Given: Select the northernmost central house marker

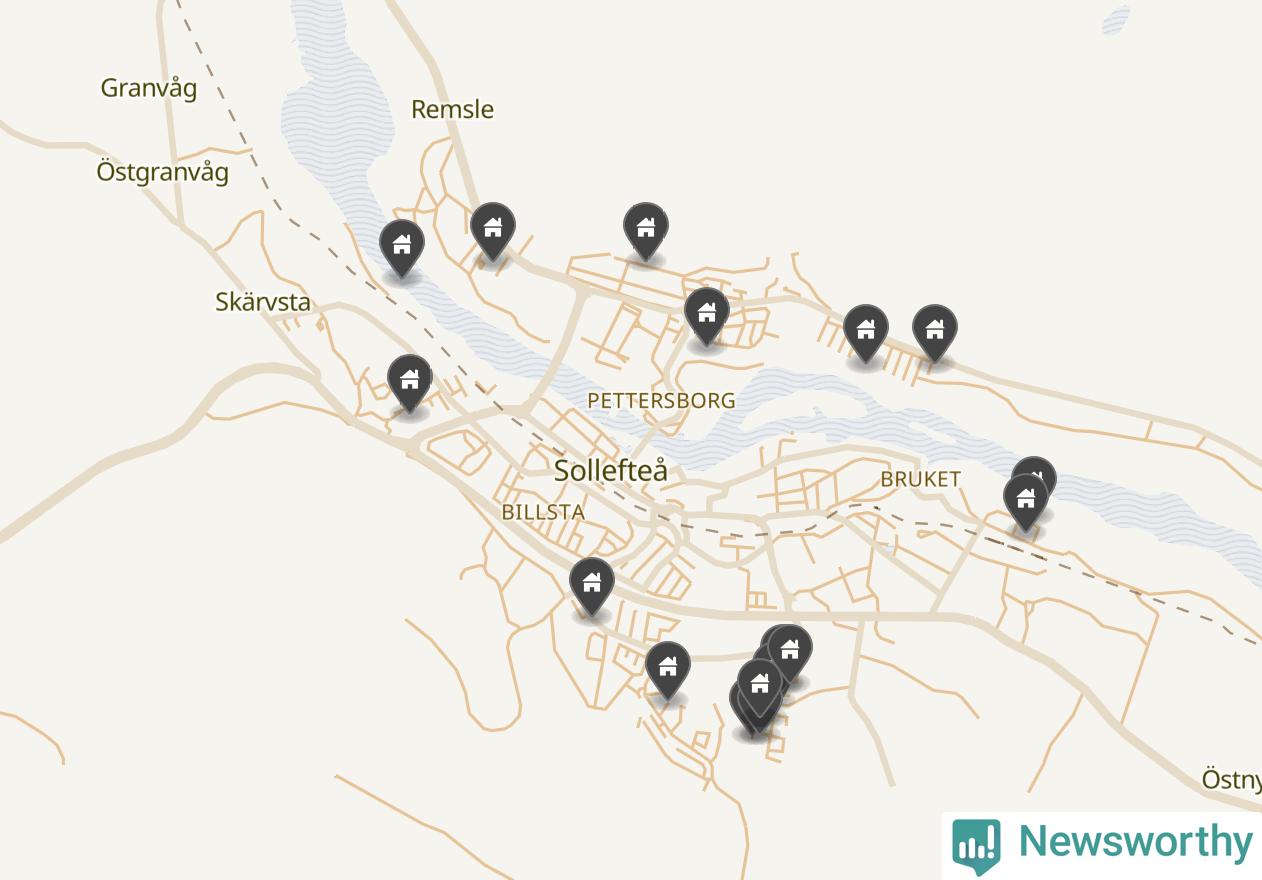Looking at the screenshot, I should click(x=646, y=232).
